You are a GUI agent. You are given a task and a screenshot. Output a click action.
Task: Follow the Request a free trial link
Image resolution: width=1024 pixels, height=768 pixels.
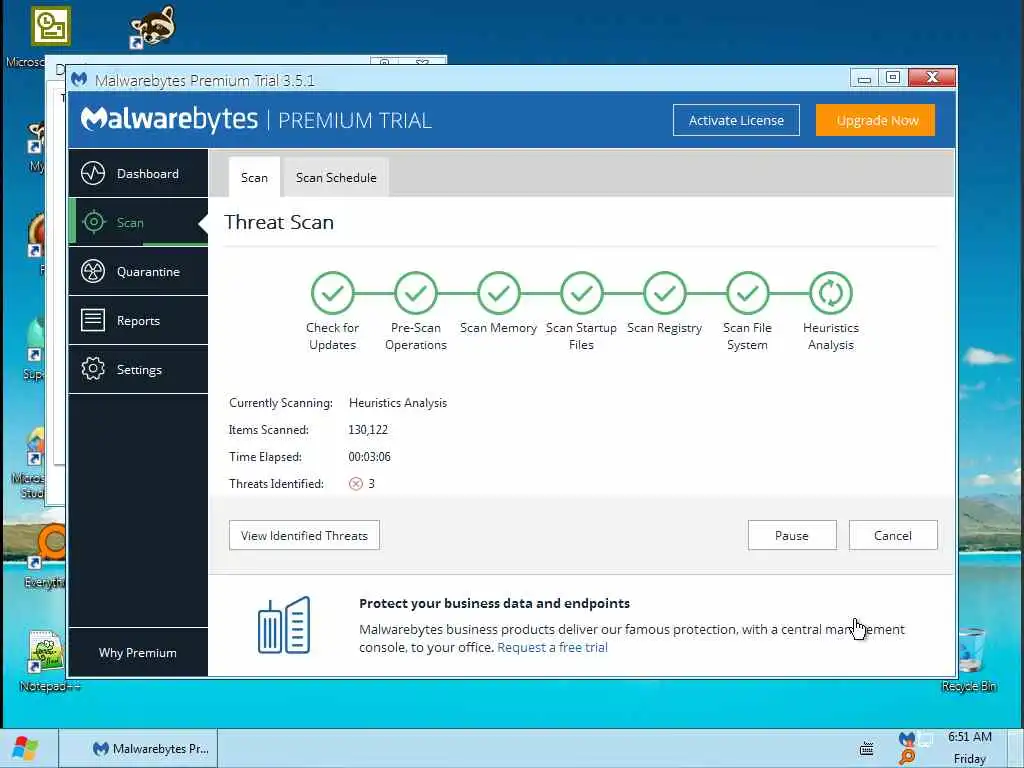(552, 647)
